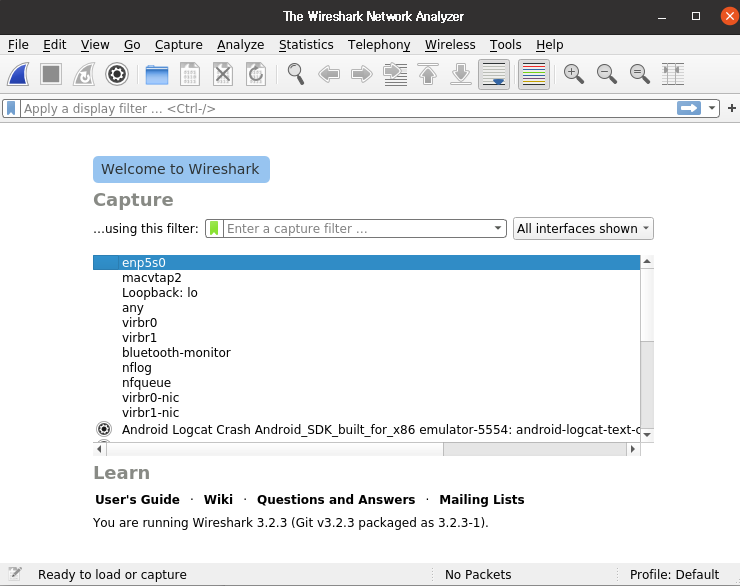
Task: Select Loopback: lo interface
Action: tap(366, 293)
